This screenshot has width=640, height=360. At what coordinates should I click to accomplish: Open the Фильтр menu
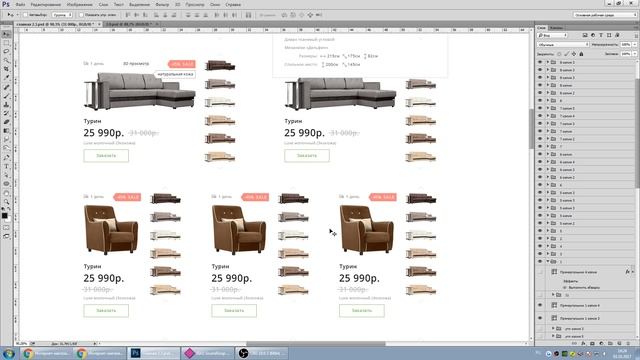pyautogui.click(x=162, y=4)
